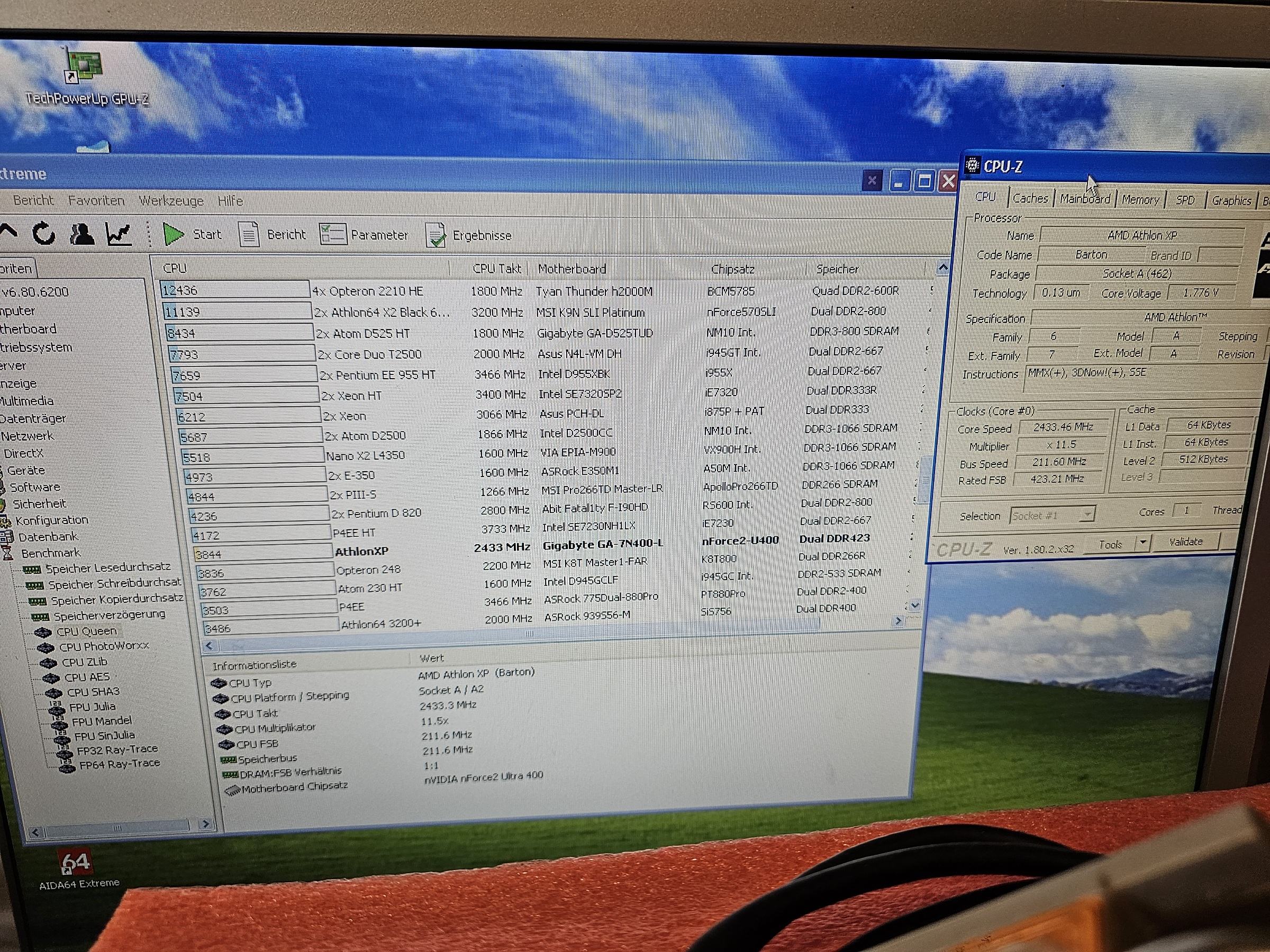Open the Werkzeuge menu

click(x=171, y=200)
